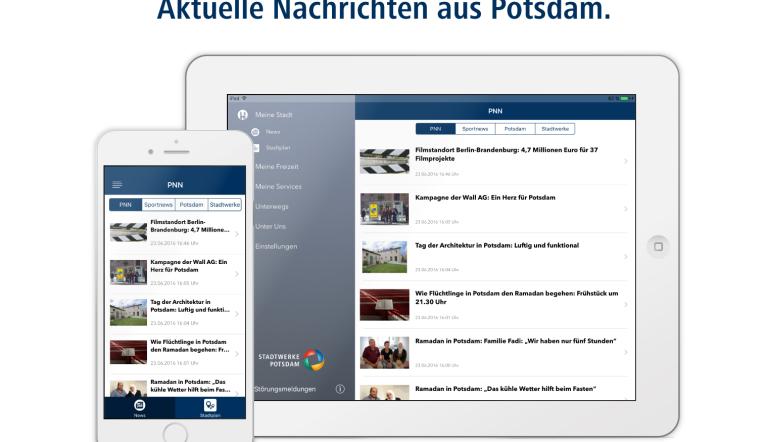Select Potsdam tab on the iPad
This screenshot has width=768, height=442.
tap(515, 129)
